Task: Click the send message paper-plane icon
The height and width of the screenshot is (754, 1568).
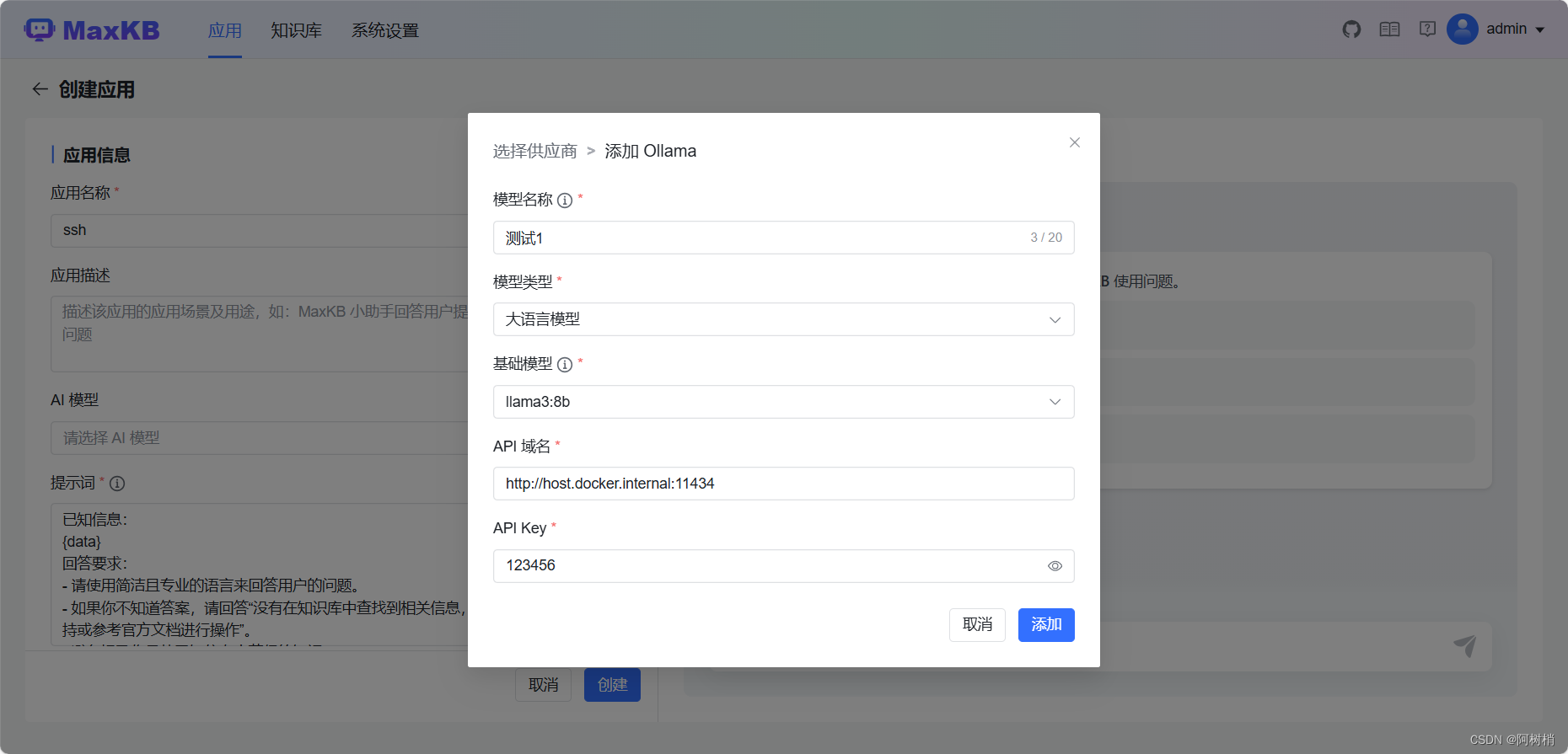Action: click(1465, 645)
